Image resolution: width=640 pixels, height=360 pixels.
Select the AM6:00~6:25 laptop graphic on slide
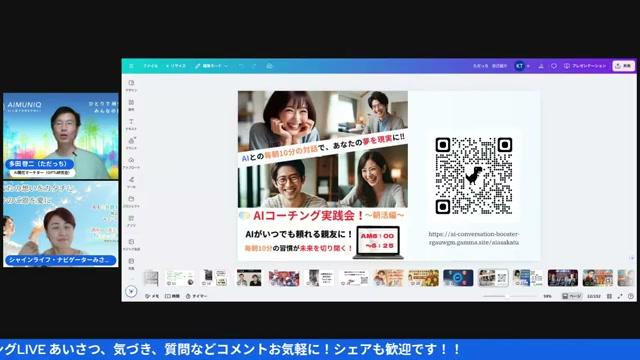point(378,242)
